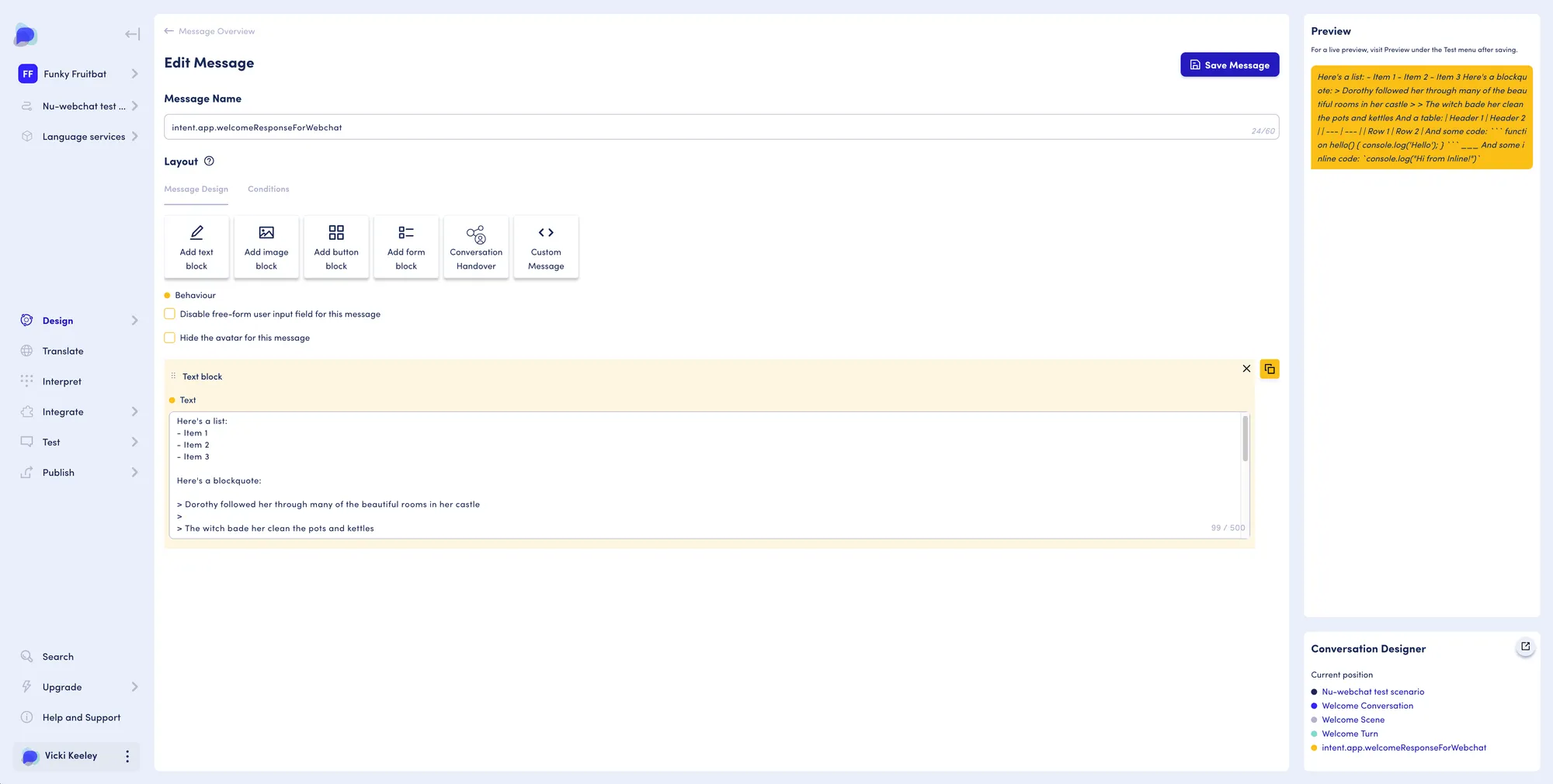
Task: Open the Welcome Turn link
Action: (x=1350, y=734)
